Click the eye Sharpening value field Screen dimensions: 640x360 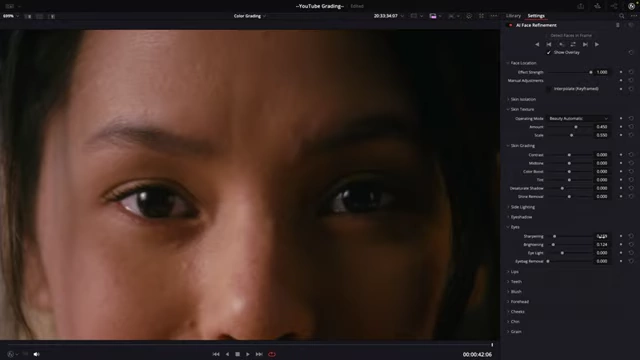(602, 236)
